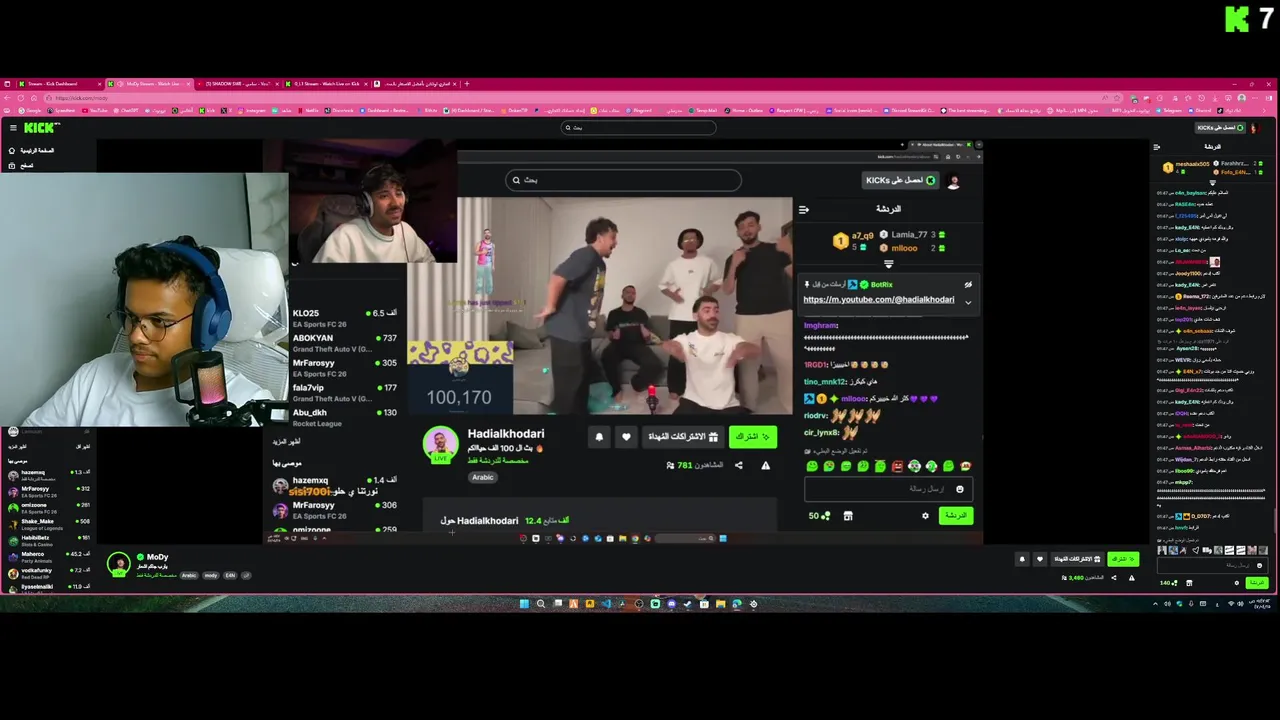Open the ABOKYAN channel row
The height and width of the screenshot is (720, 1280).
click(x=345, y=343)
